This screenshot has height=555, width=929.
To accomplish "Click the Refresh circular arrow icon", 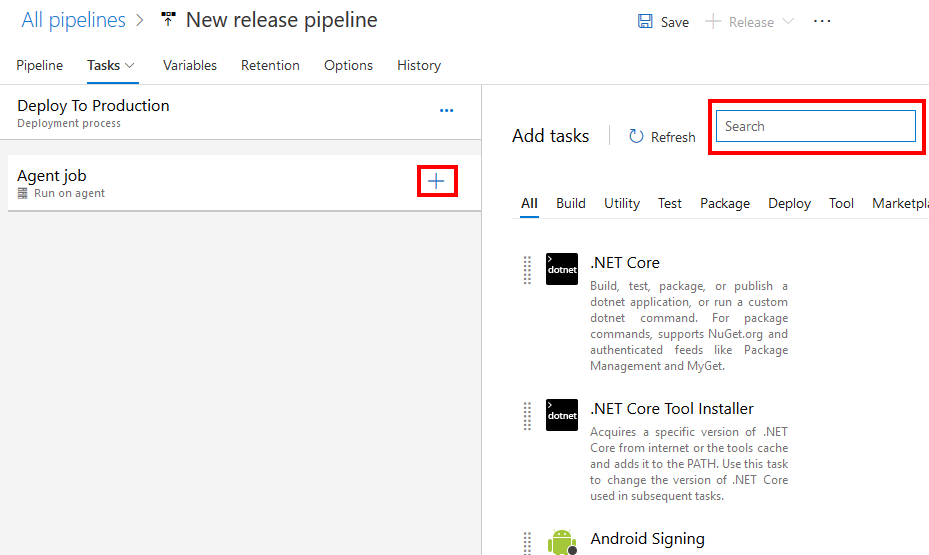I will pyautogui.click(x=636, y=136).
